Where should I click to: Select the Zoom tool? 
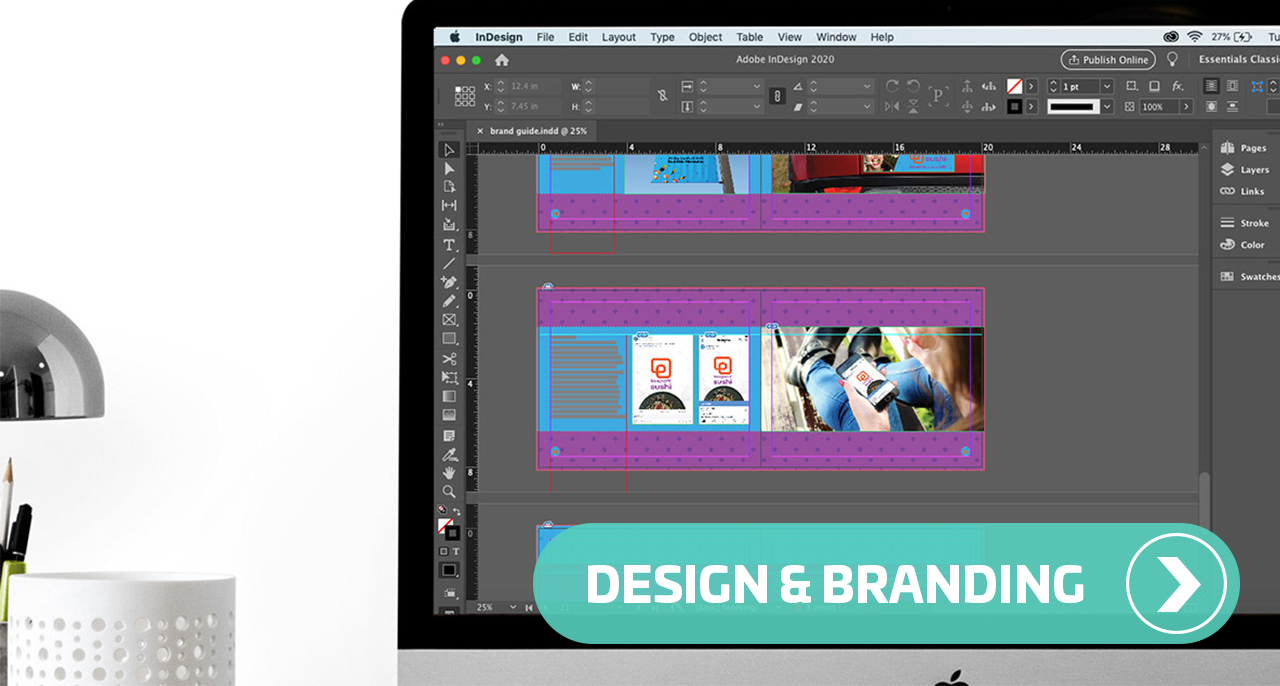tap(449, 490)
